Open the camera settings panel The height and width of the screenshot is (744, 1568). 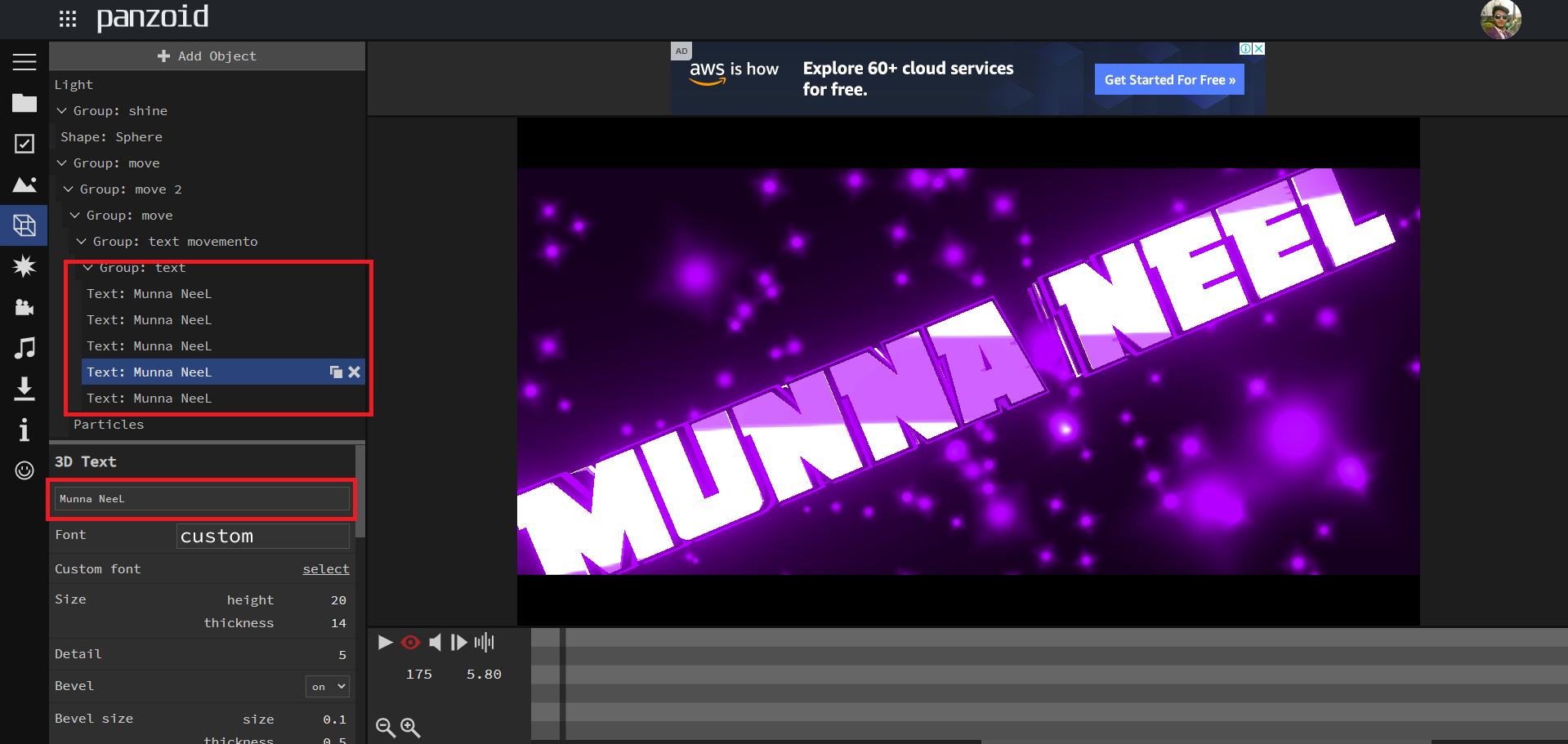tap(25, 307)
